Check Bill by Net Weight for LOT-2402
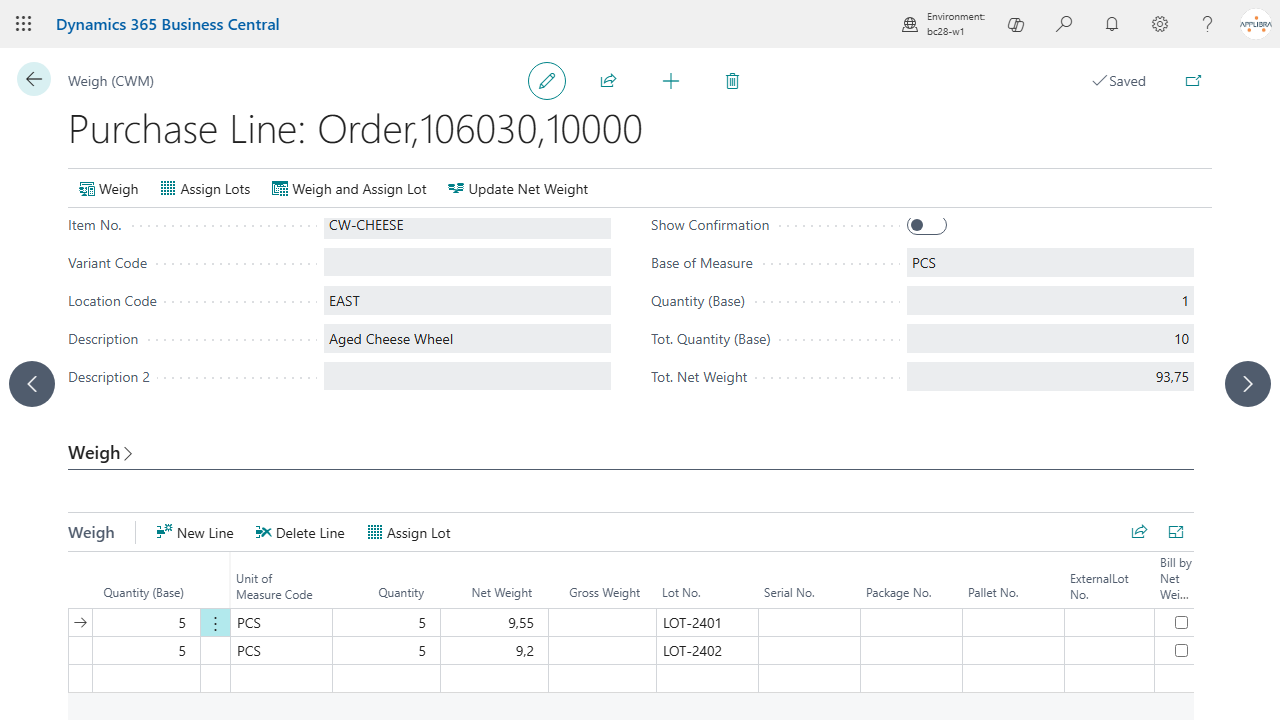 click(x=1182, y=651)
